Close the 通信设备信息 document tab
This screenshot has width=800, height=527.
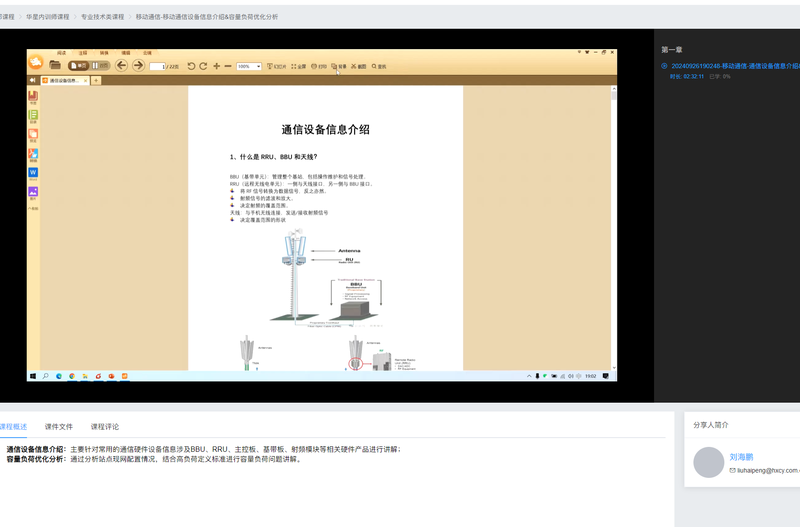tap(86, 81)
